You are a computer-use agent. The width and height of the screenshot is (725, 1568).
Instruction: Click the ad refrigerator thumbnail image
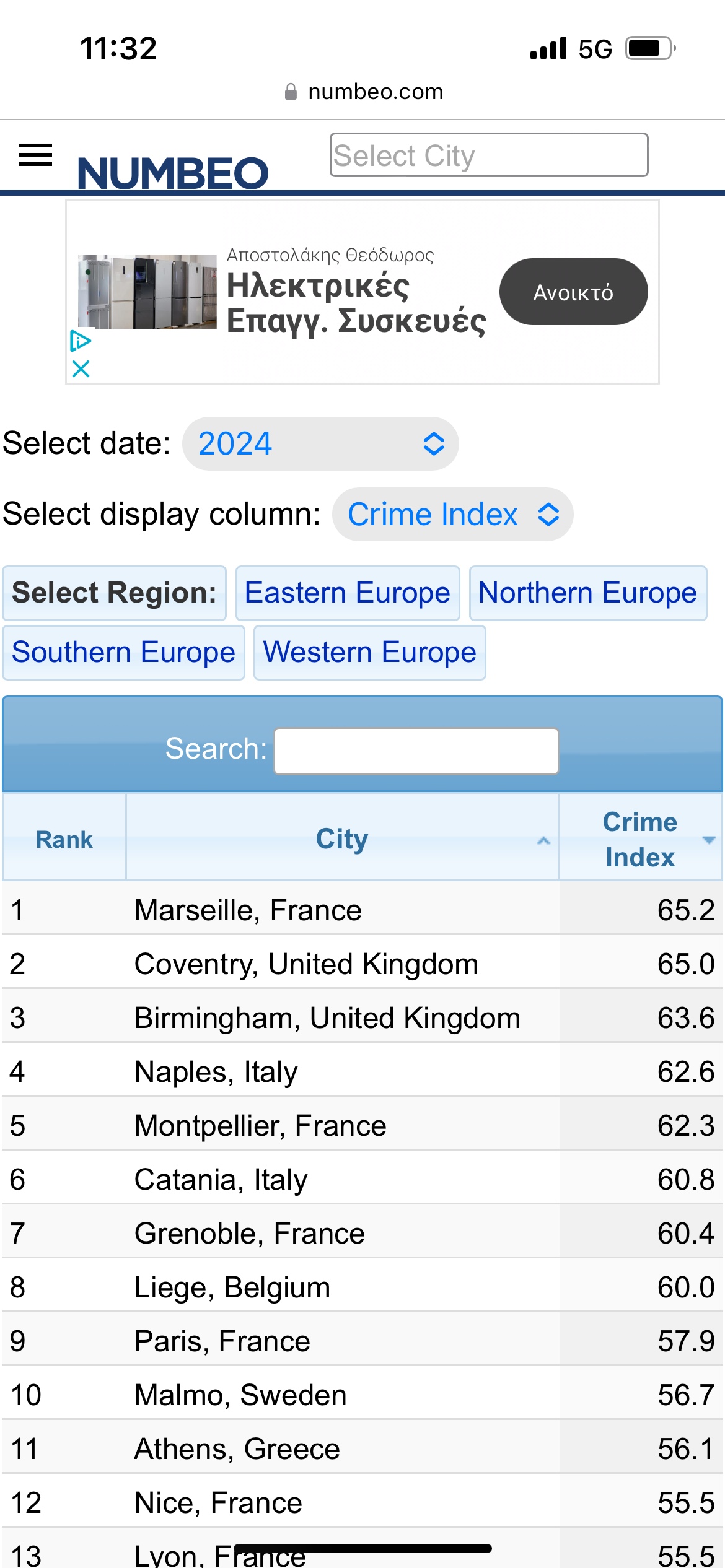point(147,291)
